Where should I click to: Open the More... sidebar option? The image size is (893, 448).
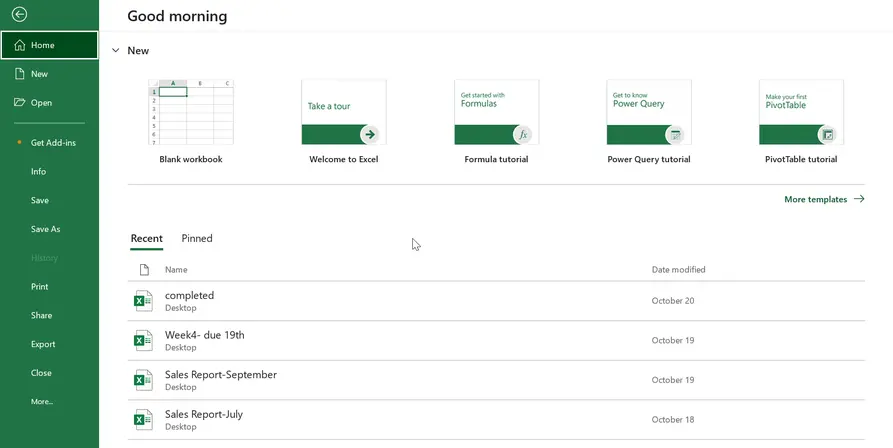tap(42, 401)
